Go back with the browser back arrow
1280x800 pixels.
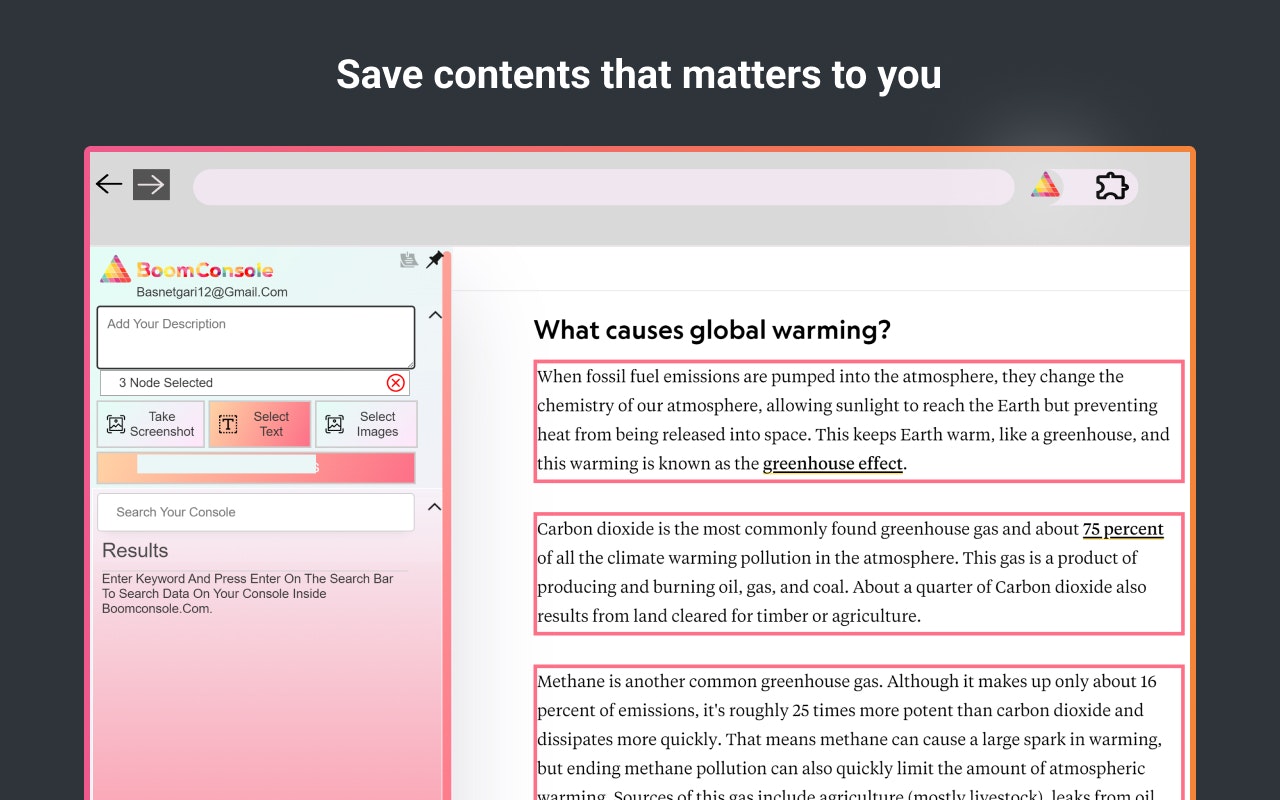coord(109,184)
